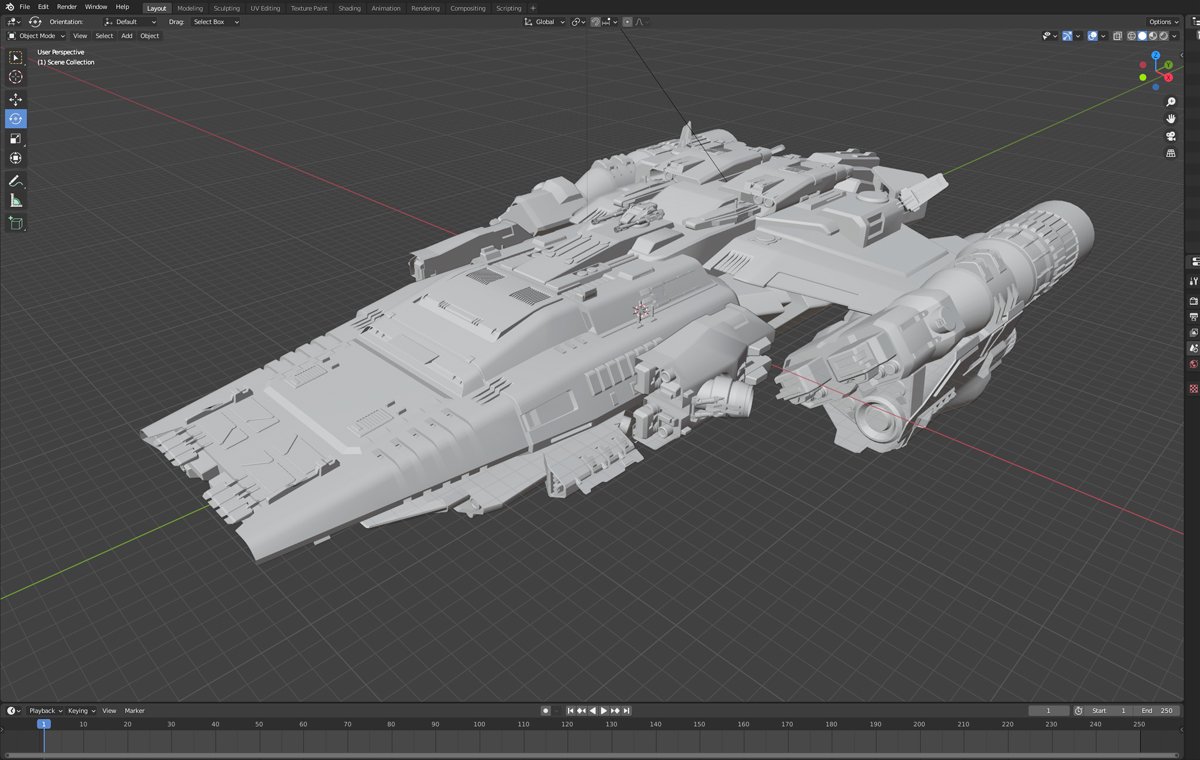Screen dimensions: 1200x760
Task: Switch to the Sculpting workspace tab
Action: pos(226,8)
